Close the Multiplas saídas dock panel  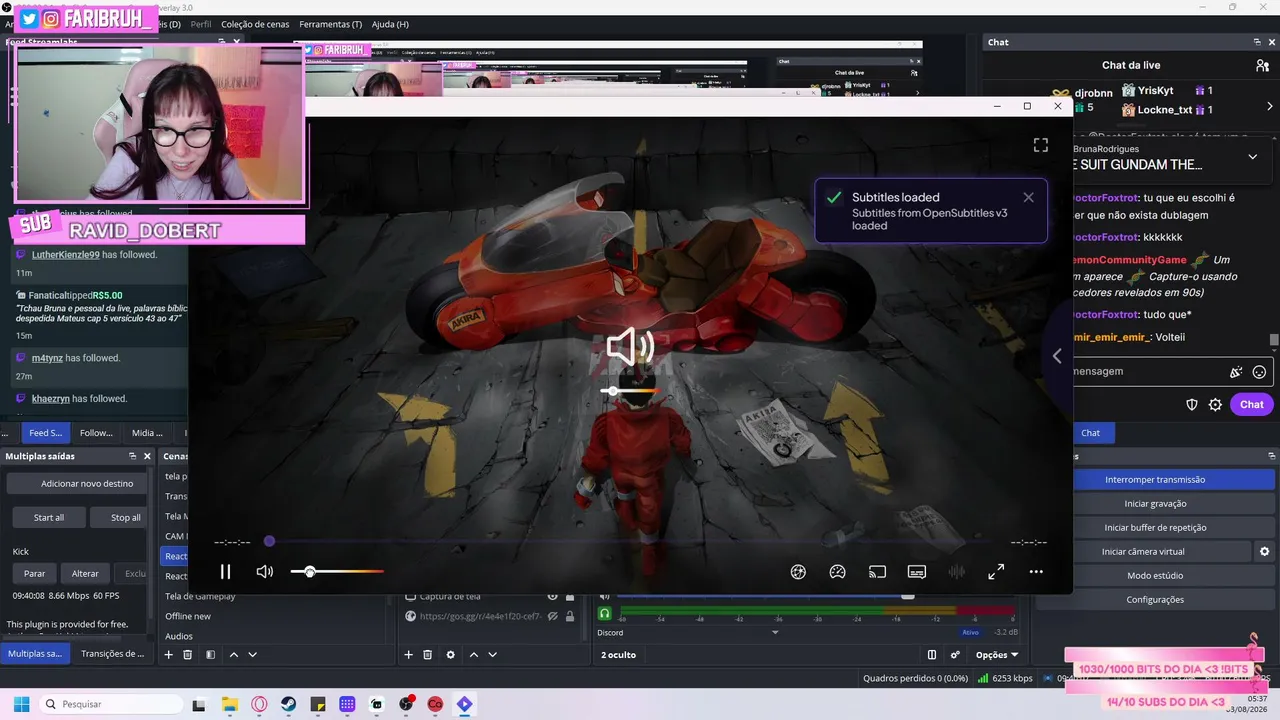coord(146,456)
